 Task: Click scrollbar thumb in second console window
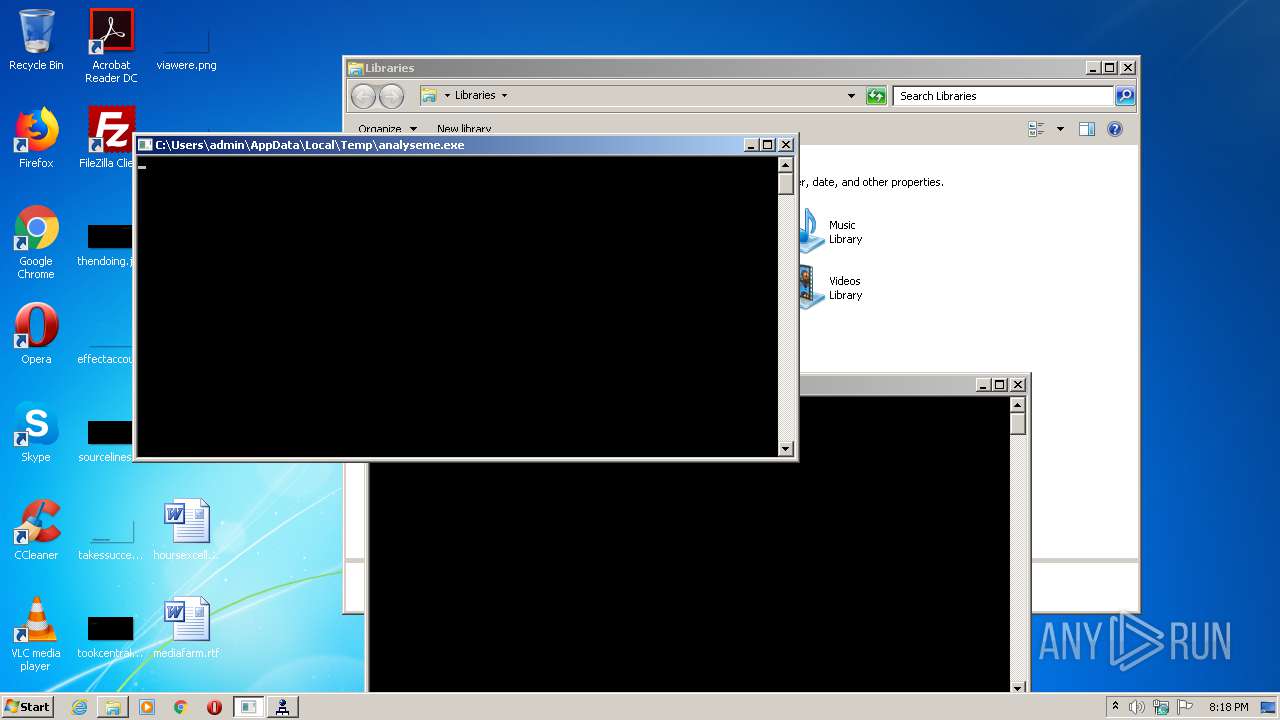click(x=1017, y=424)
